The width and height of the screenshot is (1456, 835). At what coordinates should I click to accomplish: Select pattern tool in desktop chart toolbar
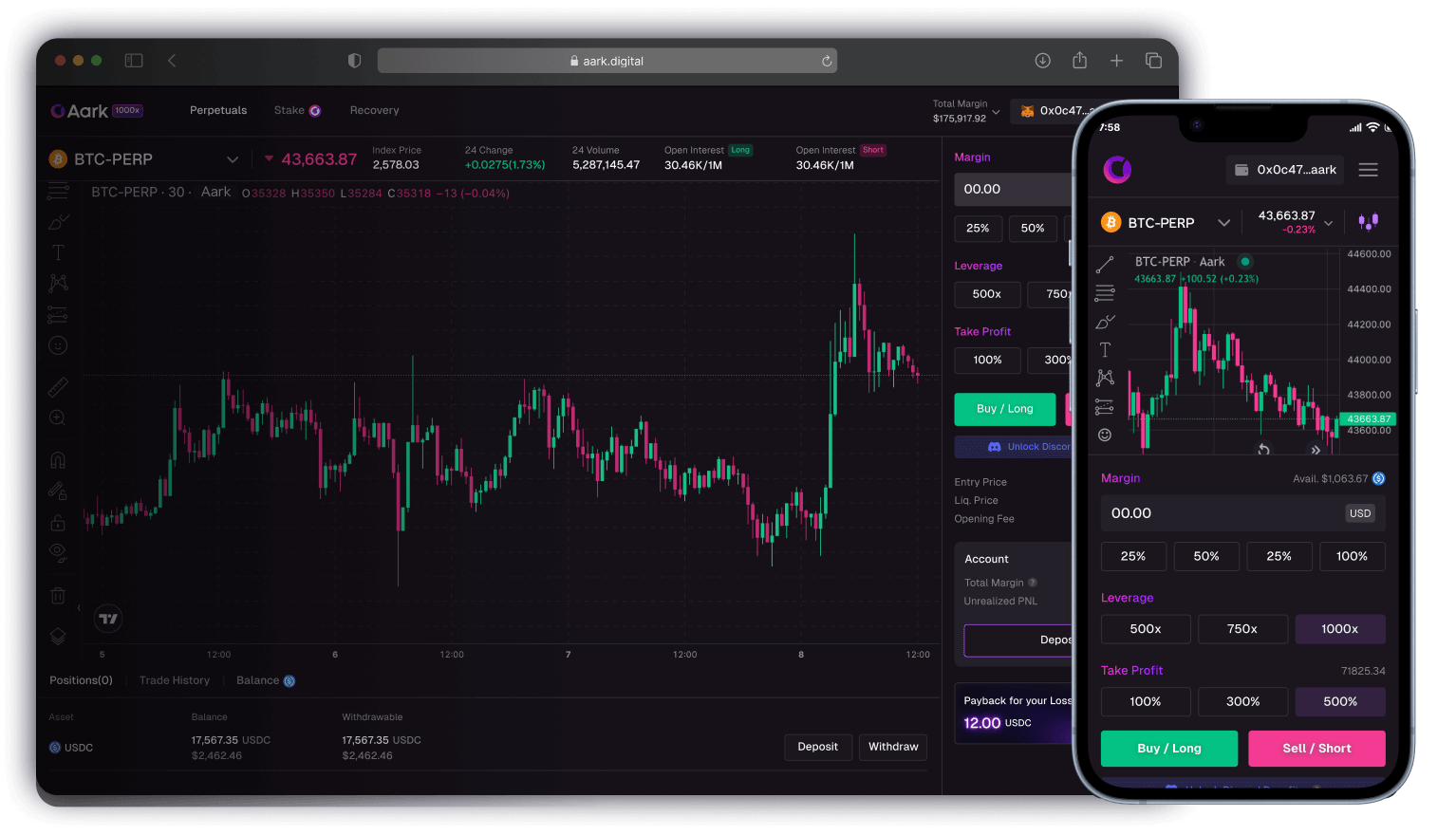59,283
